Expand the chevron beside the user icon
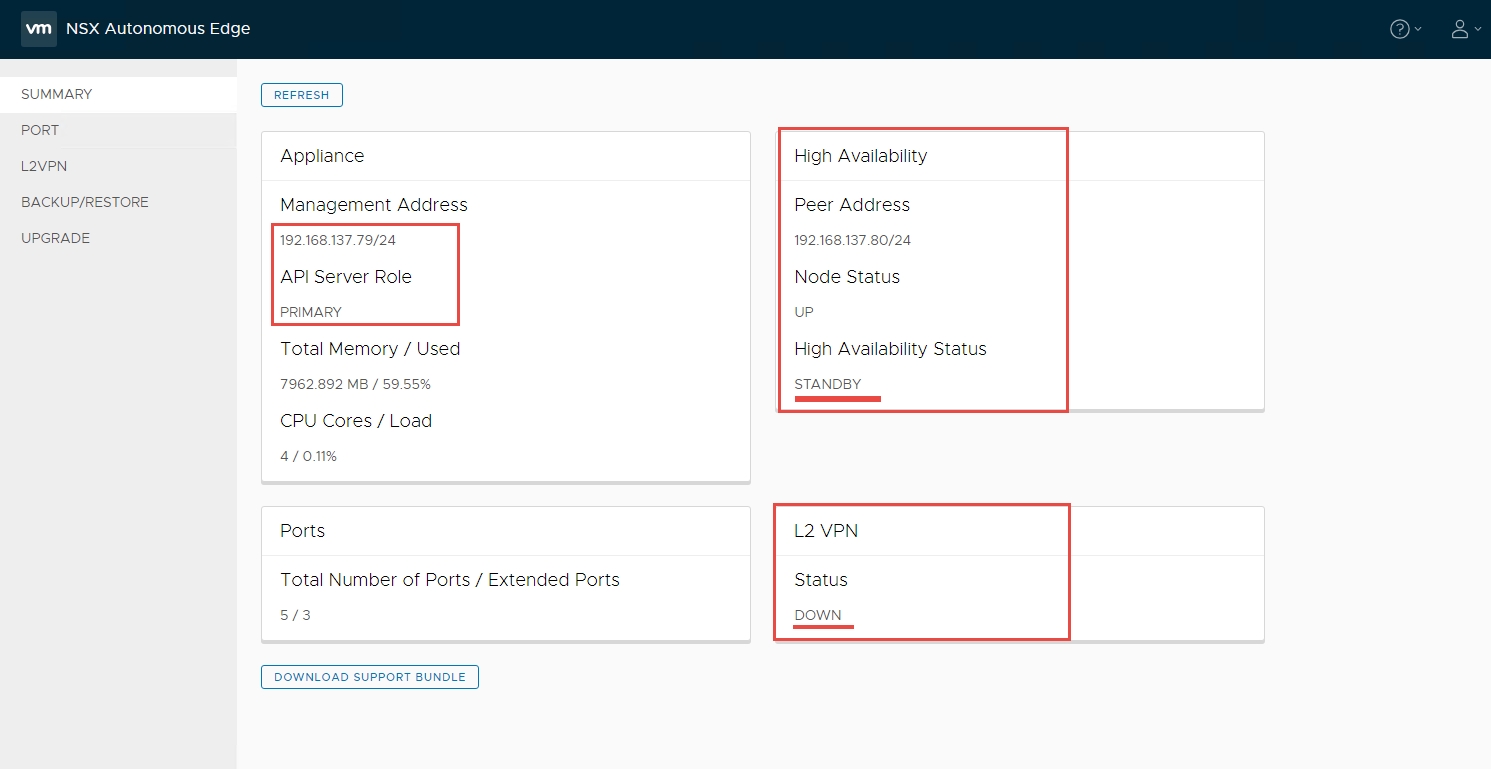 pos(1478,30)
